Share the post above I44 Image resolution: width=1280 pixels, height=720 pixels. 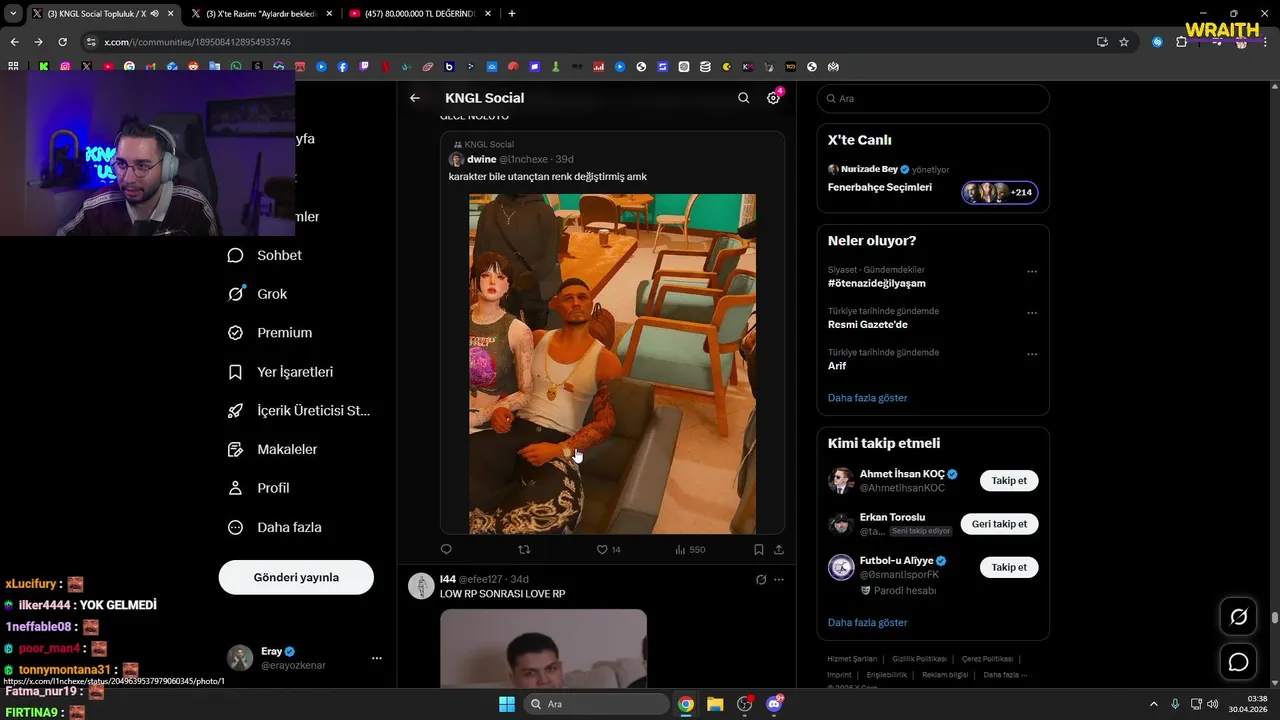[x=779, y=549]
